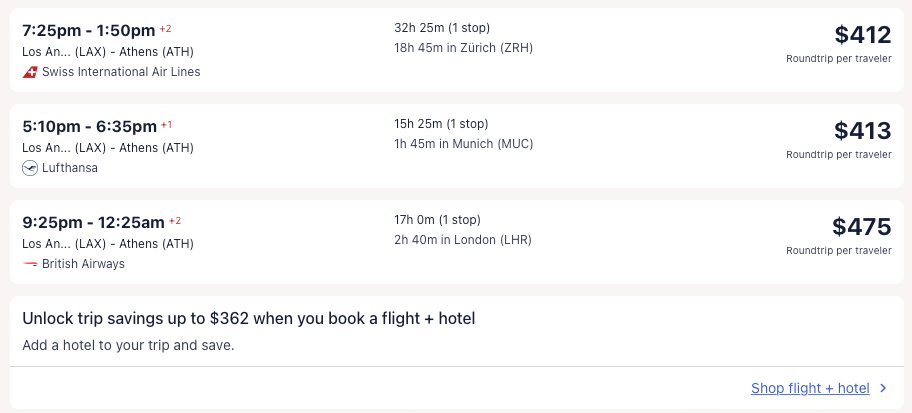Click the British Airways ribbon logo
Viewport: 912px width, 413px height.
pos(30,264)
